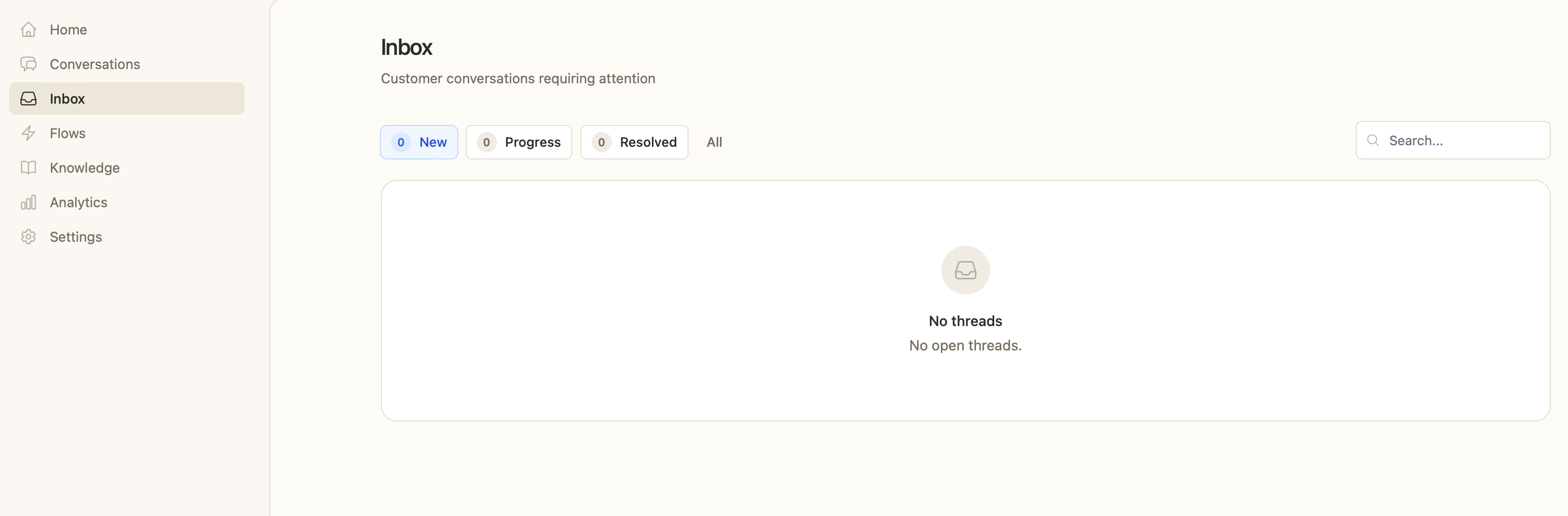This screenshot has width=1568, height=516.
Task: Select the New threads filter tab
Action: pyautogui.click(x=419, y=142)
